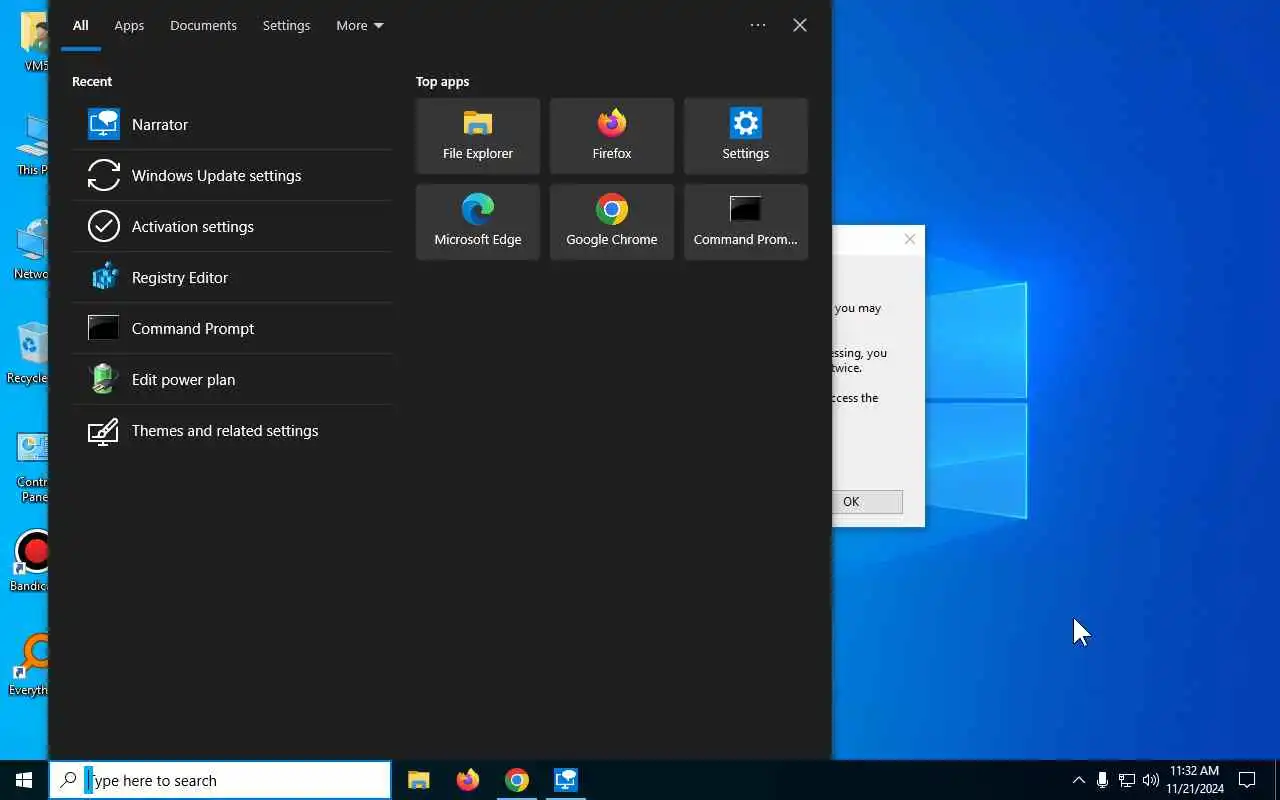Screen dimensions: 1280x800
Task: Open the volume tray icon
Action: pos(1150,780)
